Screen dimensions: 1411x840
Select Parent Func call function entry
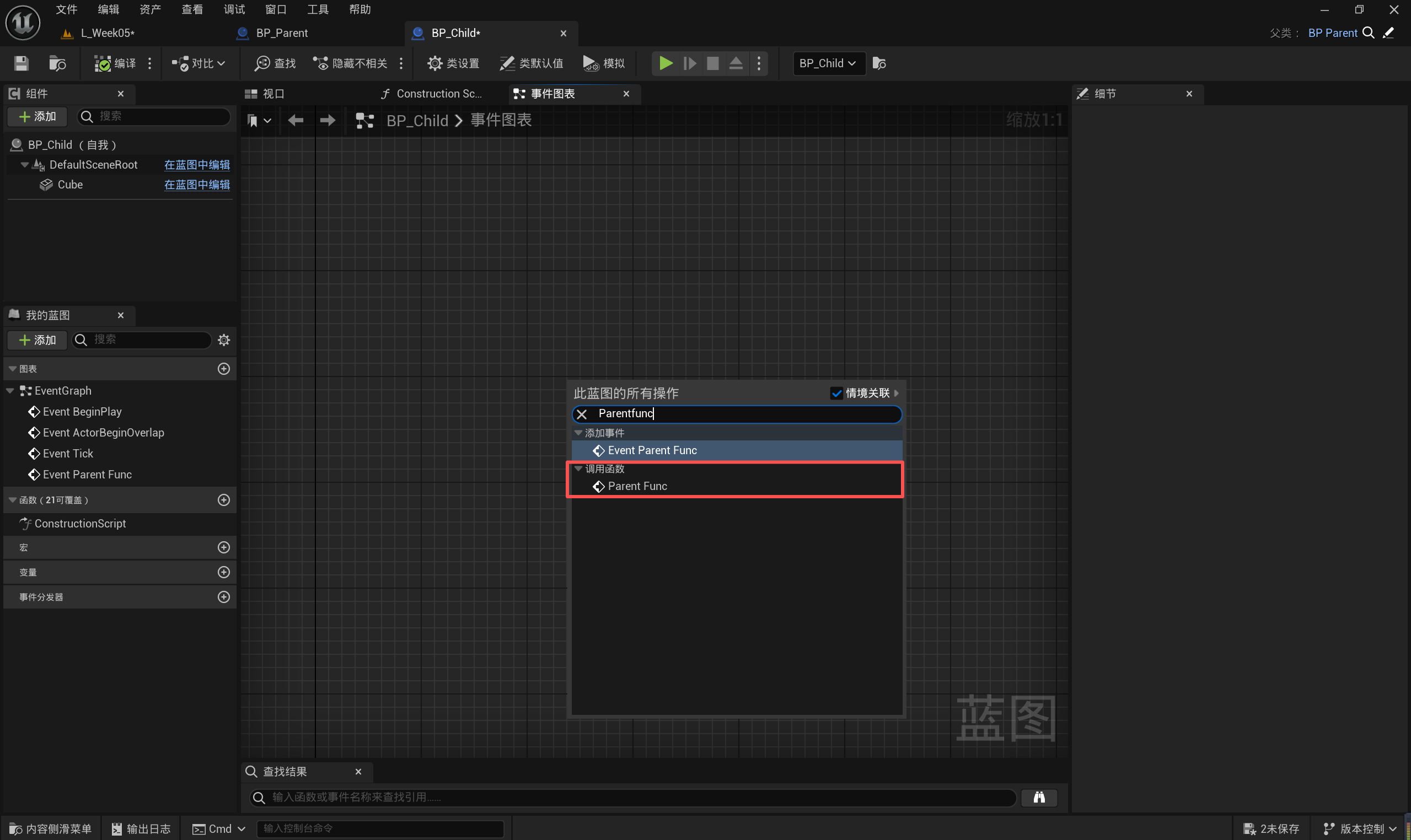pyautogui.click(x=637, y=486)
